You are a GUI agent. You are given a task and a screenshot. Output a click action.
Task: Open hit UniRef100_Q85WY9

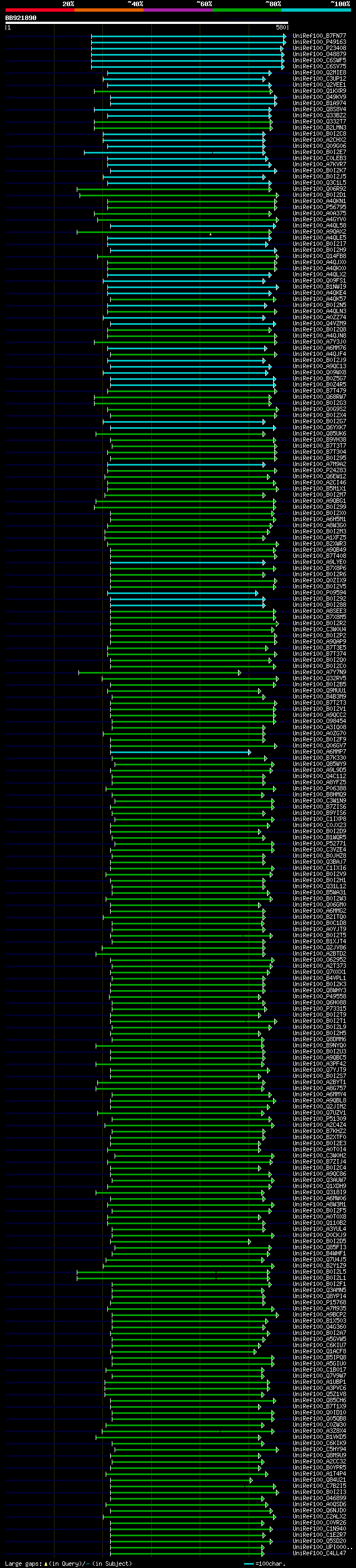click(x=319, y=764)
